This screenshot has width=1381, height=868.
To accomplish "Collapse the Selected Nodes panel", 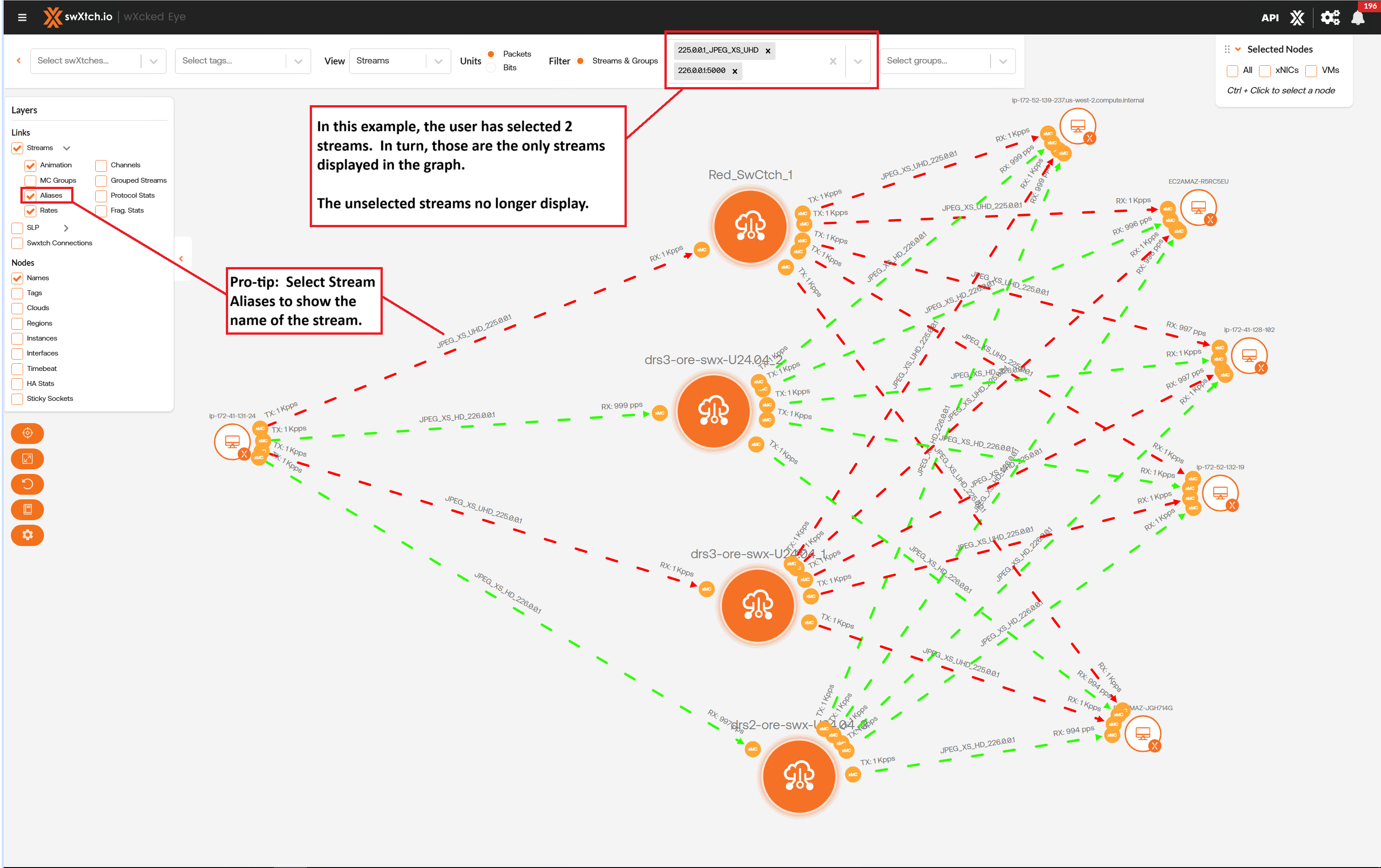I will coord(1238,49).
